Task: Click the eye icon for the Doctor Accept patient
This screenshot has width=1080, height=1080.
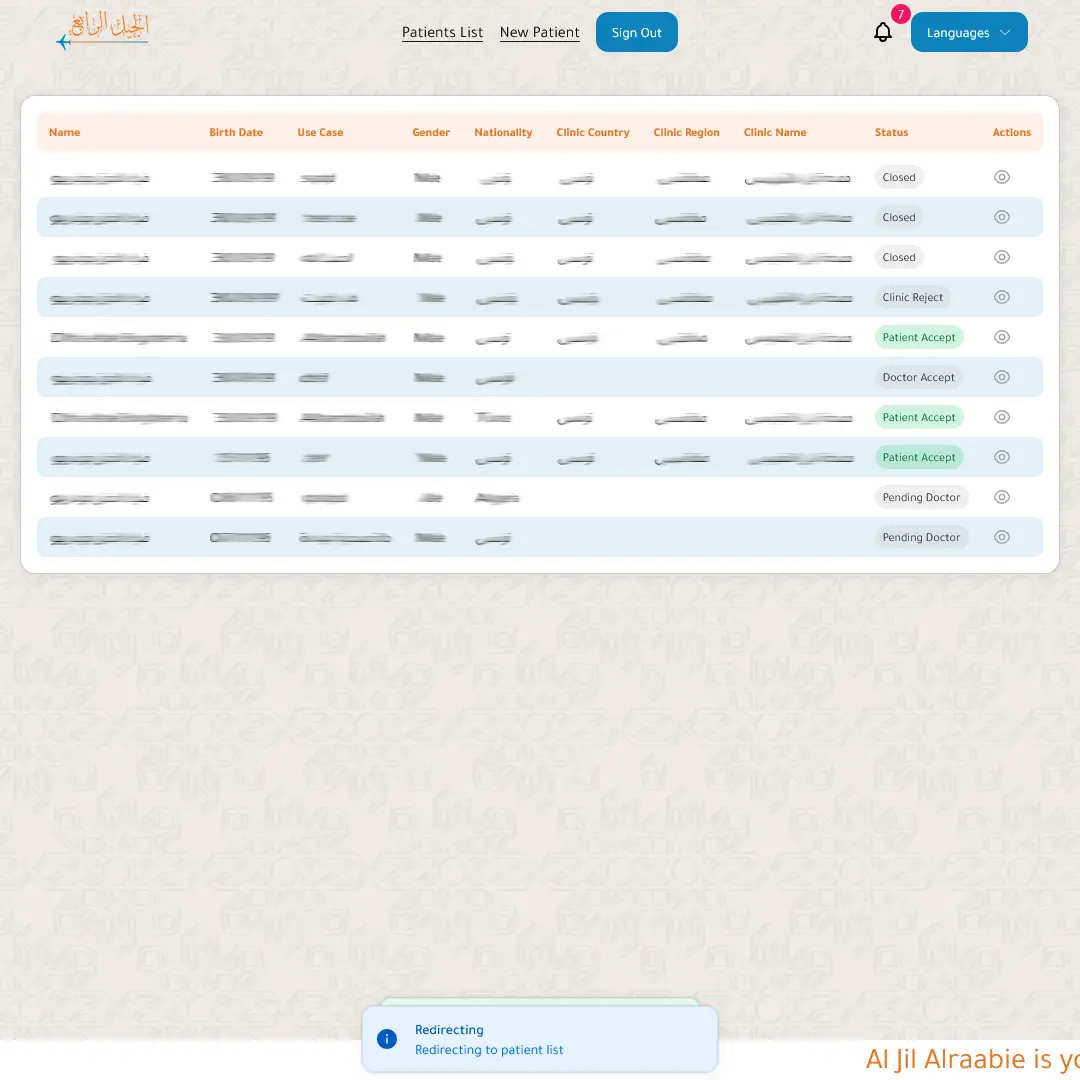Action: [1002, 377]
